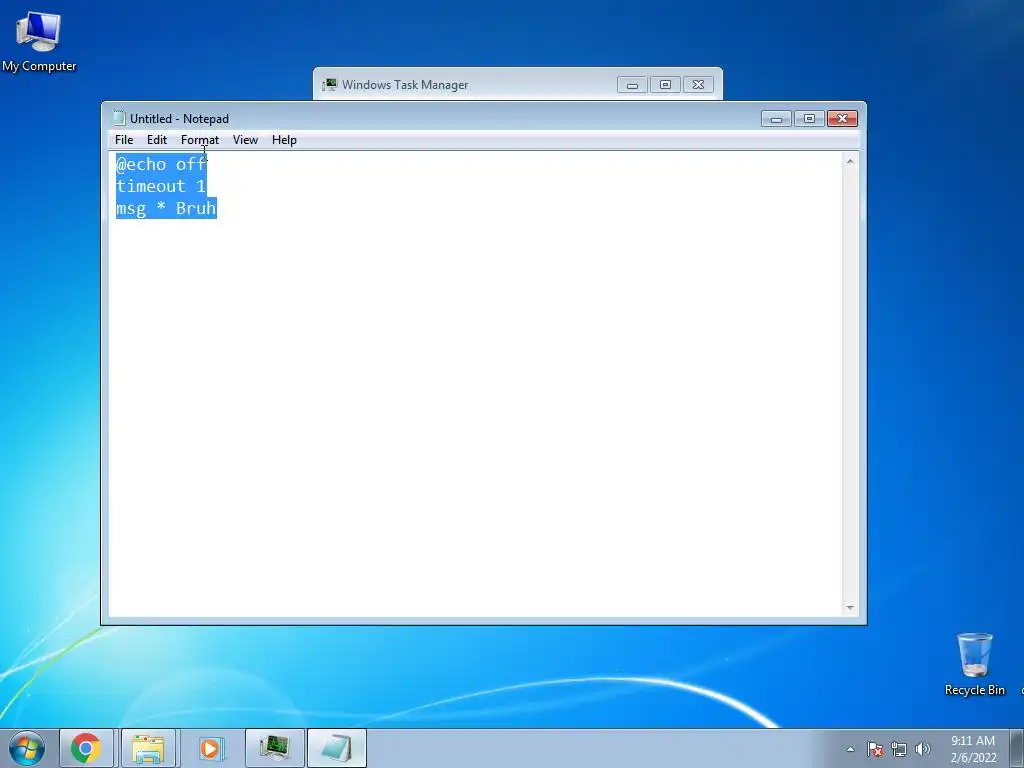This screenshot has height=768, width=1024.
Task: Click the Windows Task Manager title bar icon
Action: (330, 84)
